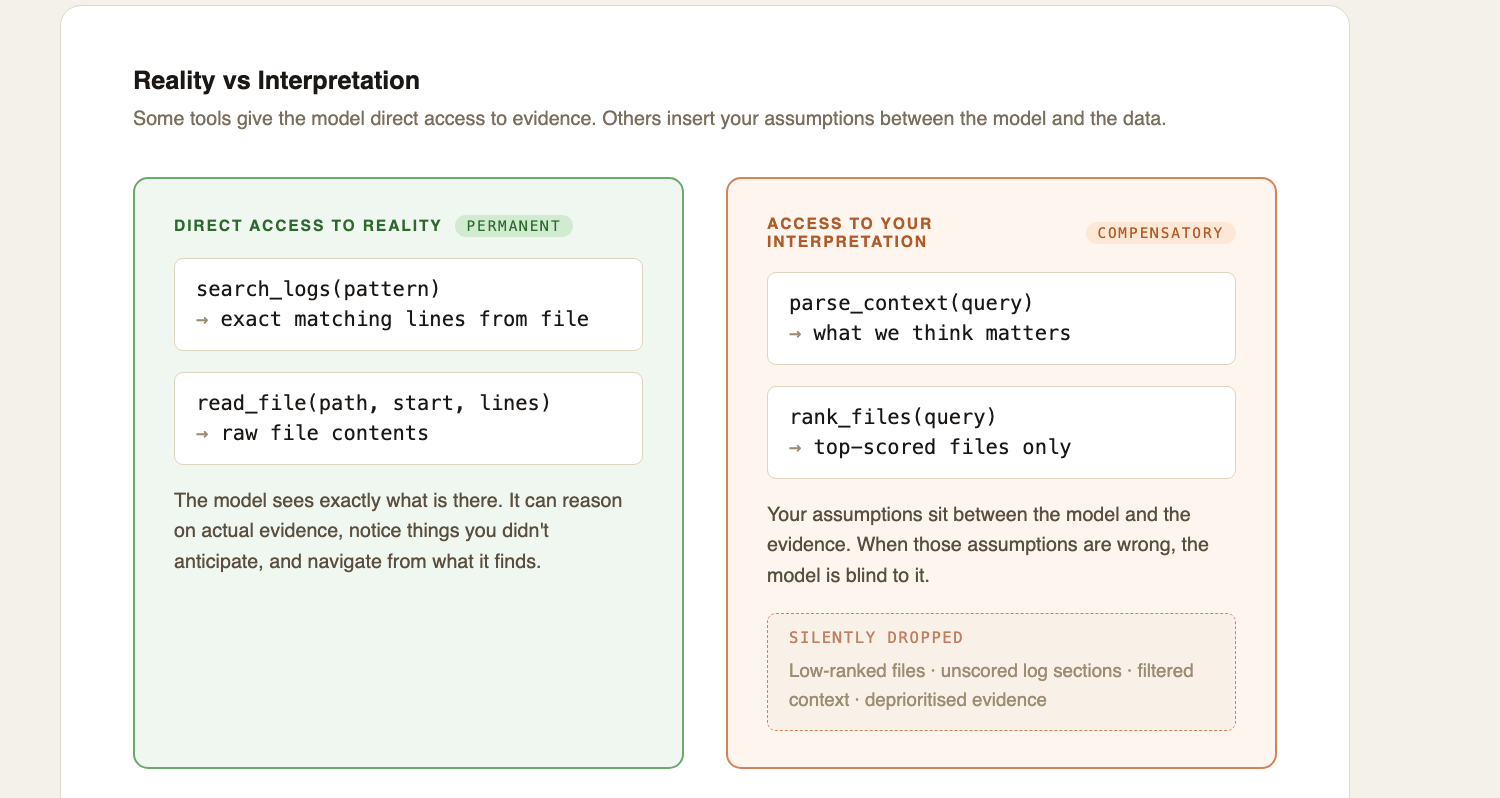Click the 'raw file contents' text

(325, 433)
